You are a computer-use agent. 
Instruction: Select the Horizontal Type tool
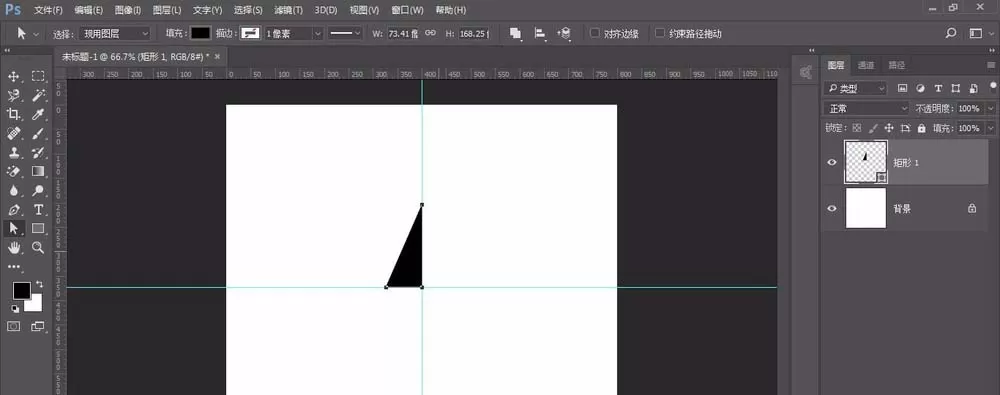(38, 209)
